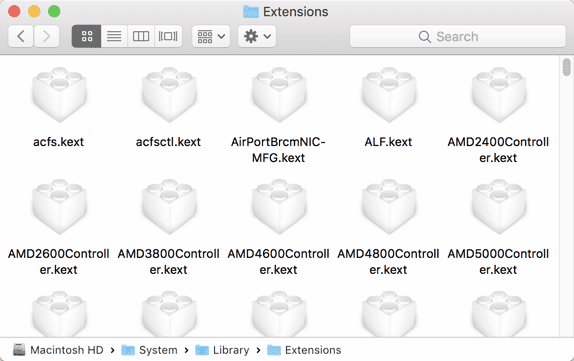Image resolution: width=574 pixels, height=361 pixels.
Task: Click the AirPortBrcmNIC-MFG.kext file name
Action: point(278,150)
